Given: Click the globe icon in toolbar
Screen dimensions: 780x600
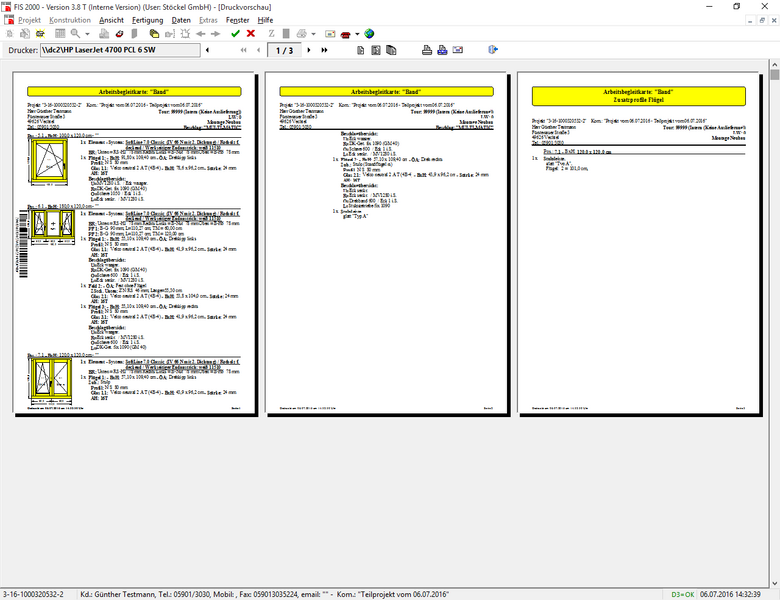Looking at the screenshot, I should tap(369, 33).
